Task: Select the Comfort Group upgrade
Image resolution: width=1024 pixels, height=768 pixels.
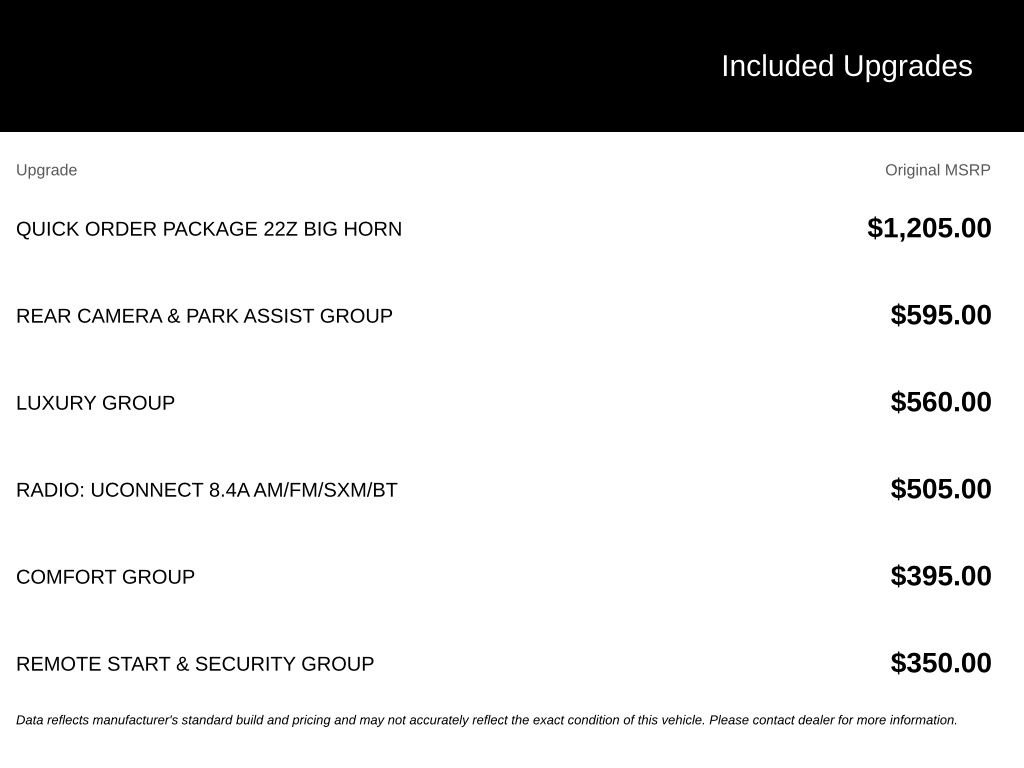Action: click(x=105, y=577)
